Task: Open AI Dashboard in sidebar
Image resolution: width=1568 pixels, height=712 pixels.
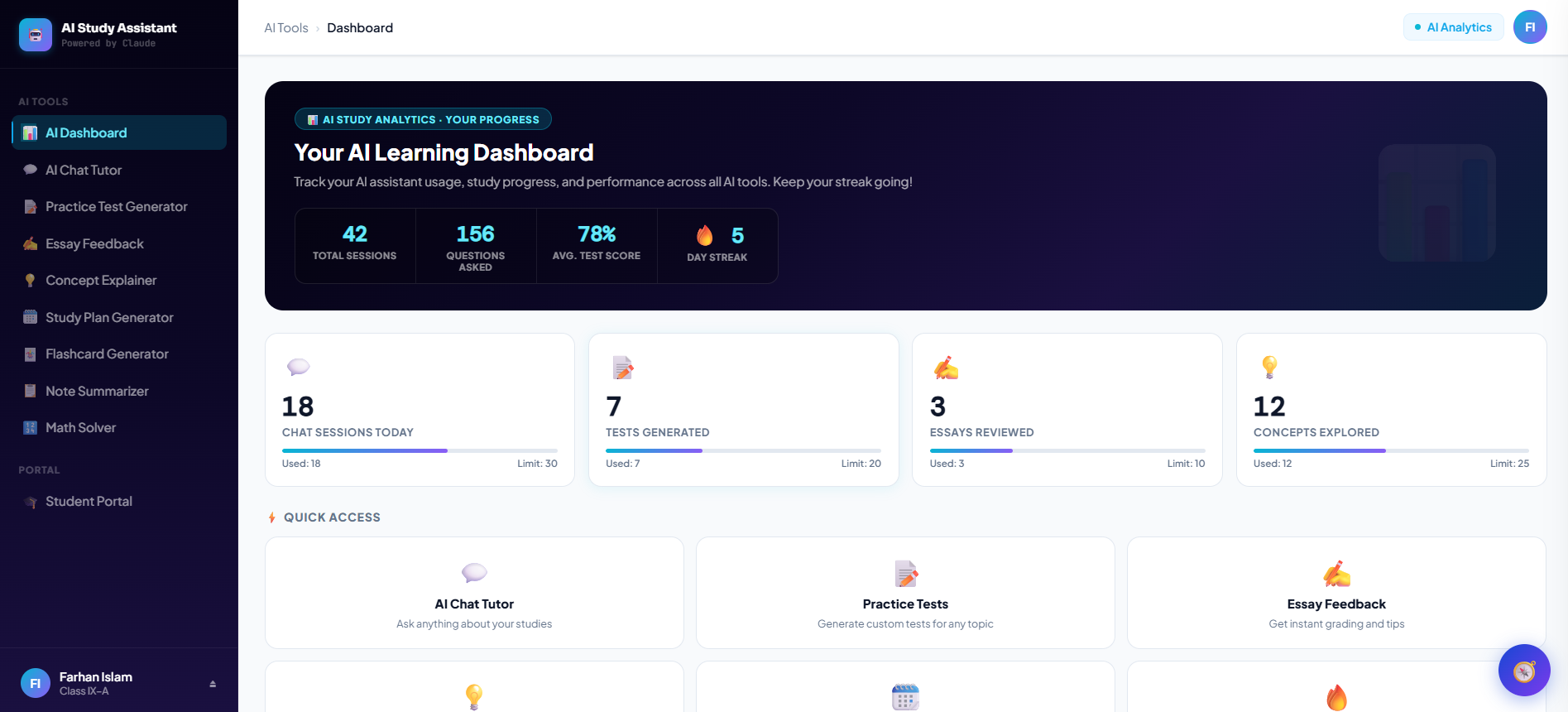Action: coord(119,132)
